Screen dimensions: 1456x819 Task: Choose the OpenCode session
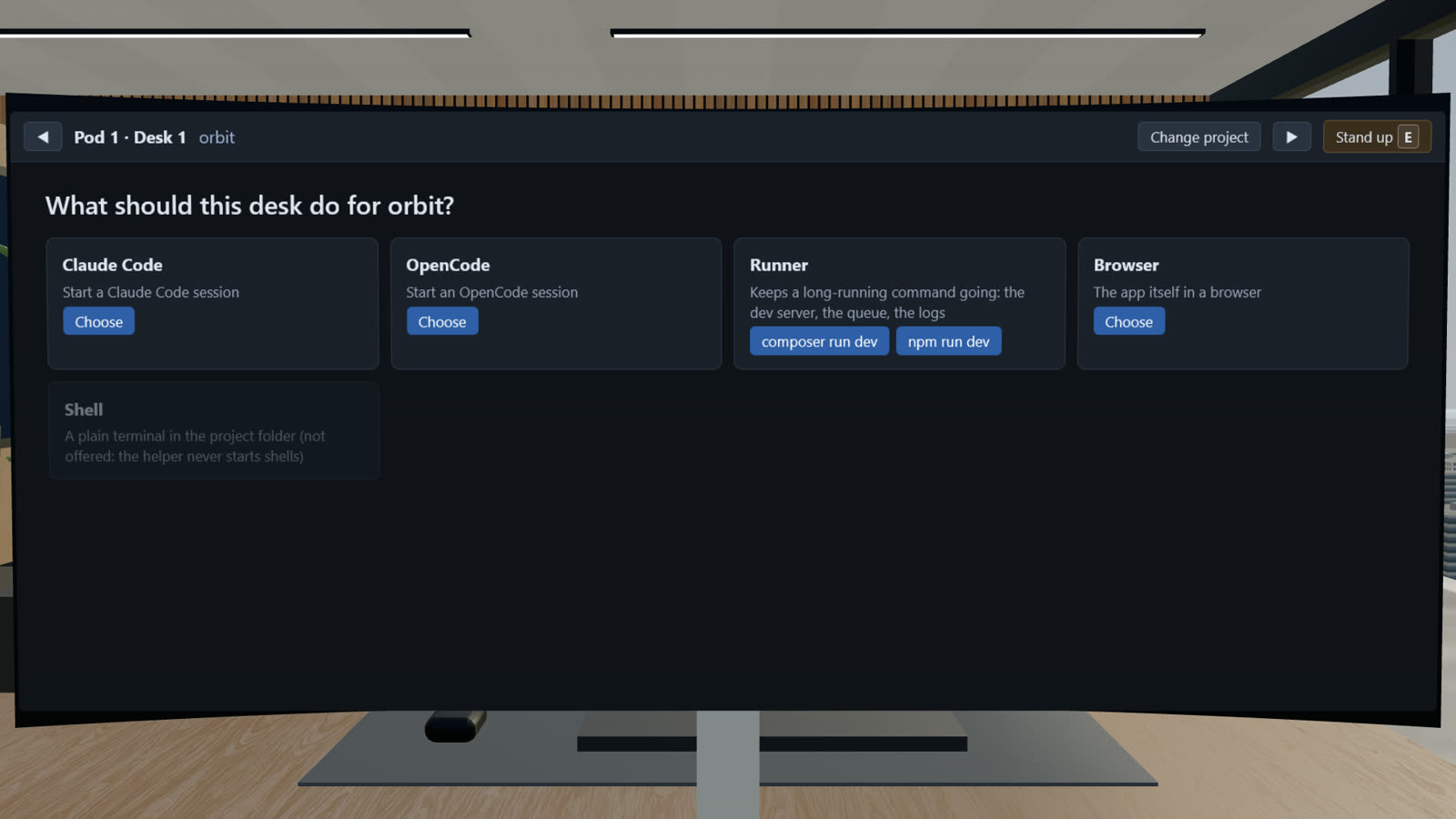(x=441, y=321)
